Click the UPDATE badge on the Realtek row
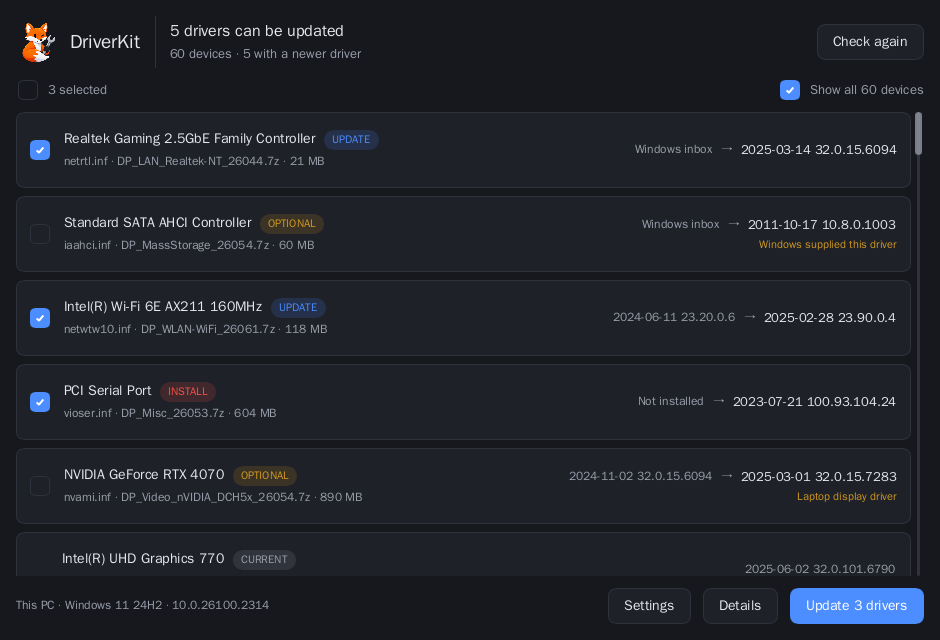 coord(351,140)
